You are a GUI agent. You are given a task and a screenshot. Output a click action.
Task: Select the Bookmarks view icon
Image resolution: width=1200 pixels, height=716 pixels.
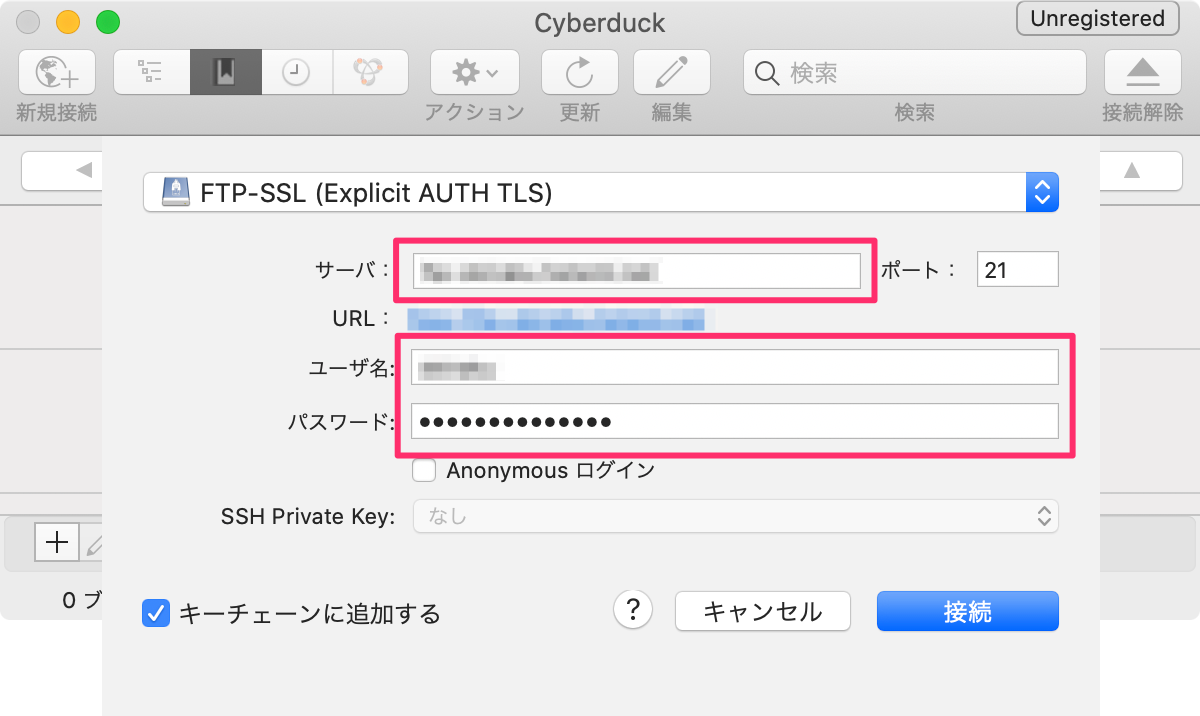(x=225, y=72)
